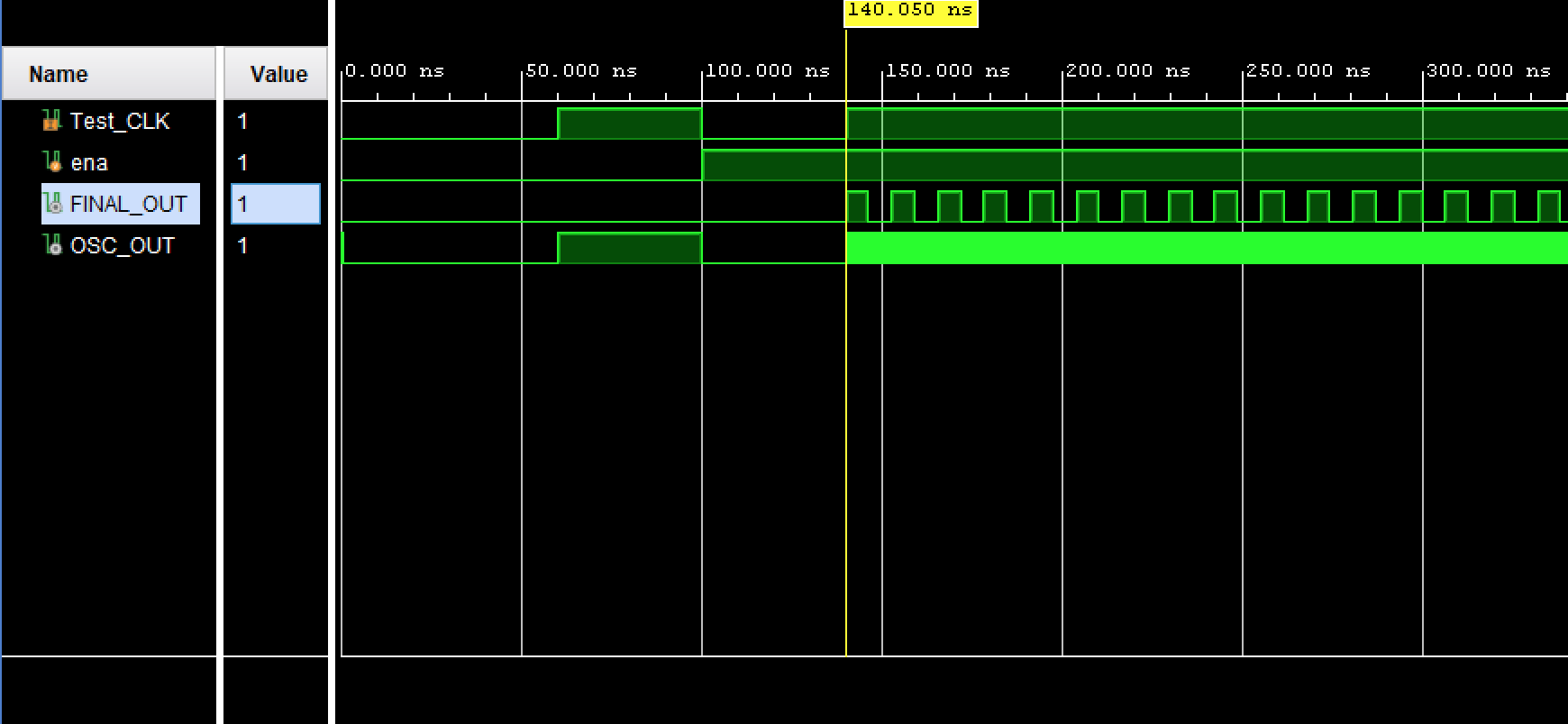Click the value cell of Test_CLK

pos(276,121)
